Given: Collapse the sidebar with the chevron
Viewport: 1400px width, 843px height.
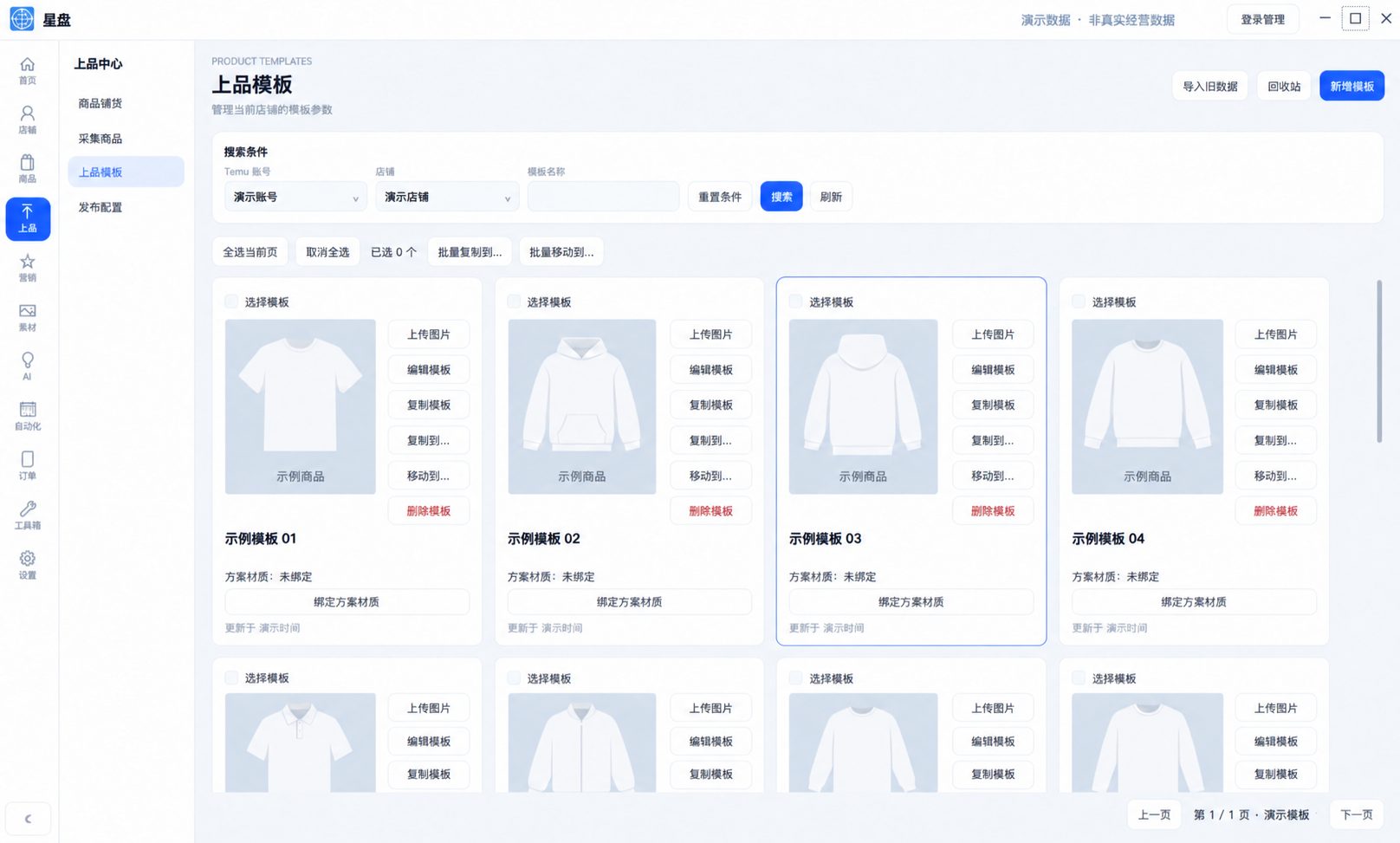Looking at the screenshot, I should (28, 819).
